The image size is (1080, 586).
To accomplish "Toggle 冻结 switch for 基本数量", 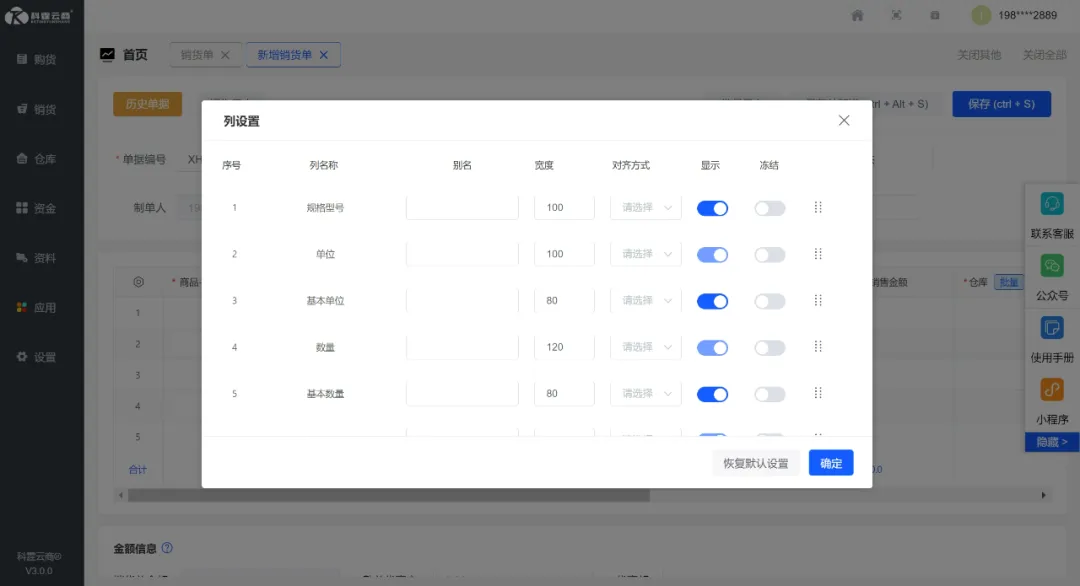I will coord(769,394).
